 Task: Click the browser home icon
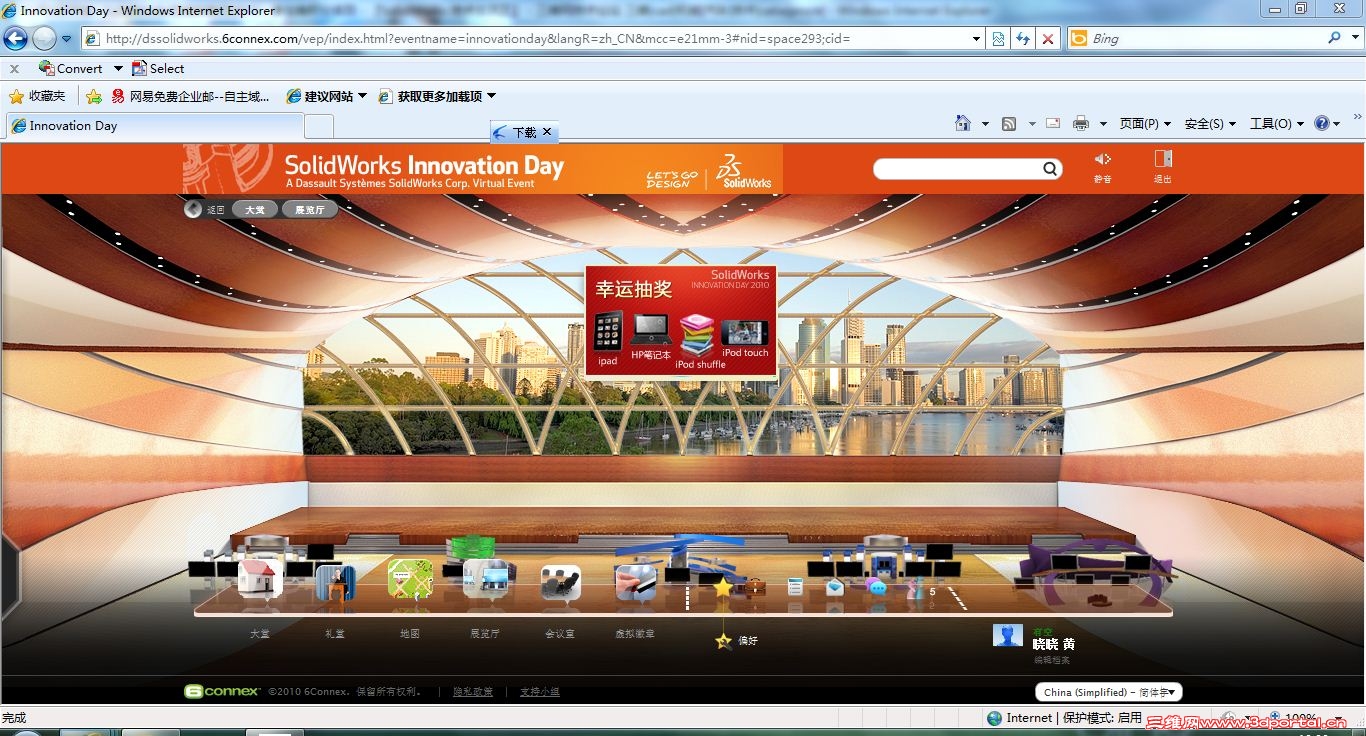pos(963,123)
